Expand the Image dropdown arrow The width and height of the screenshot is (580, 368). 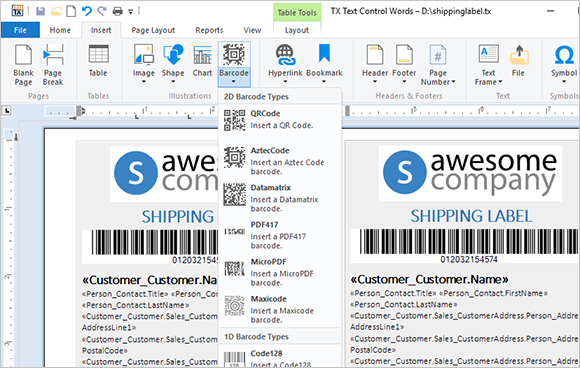[144, 81]
